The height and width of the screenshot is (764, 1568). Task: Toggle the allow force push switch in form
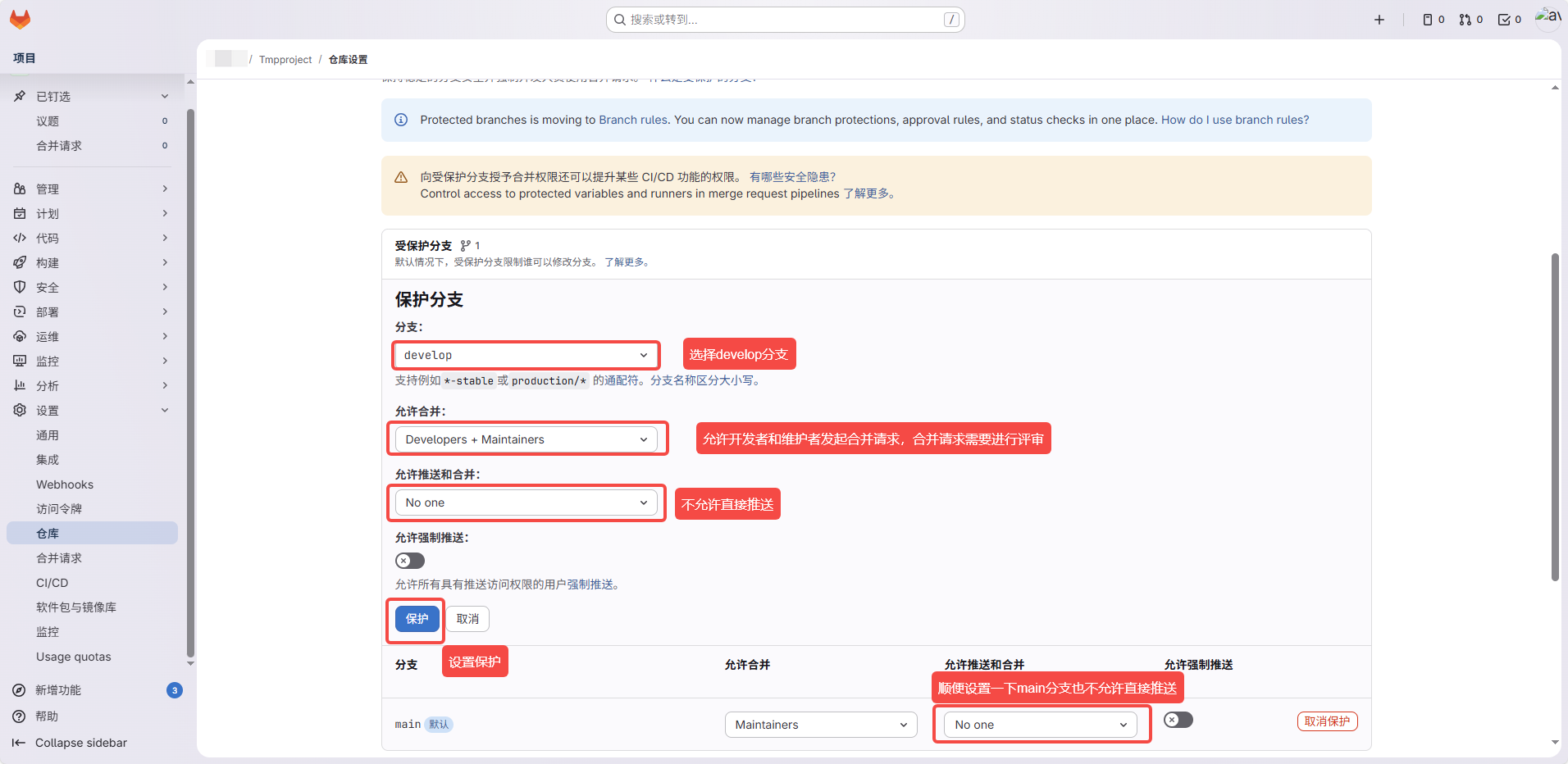(x=410, y=561)
